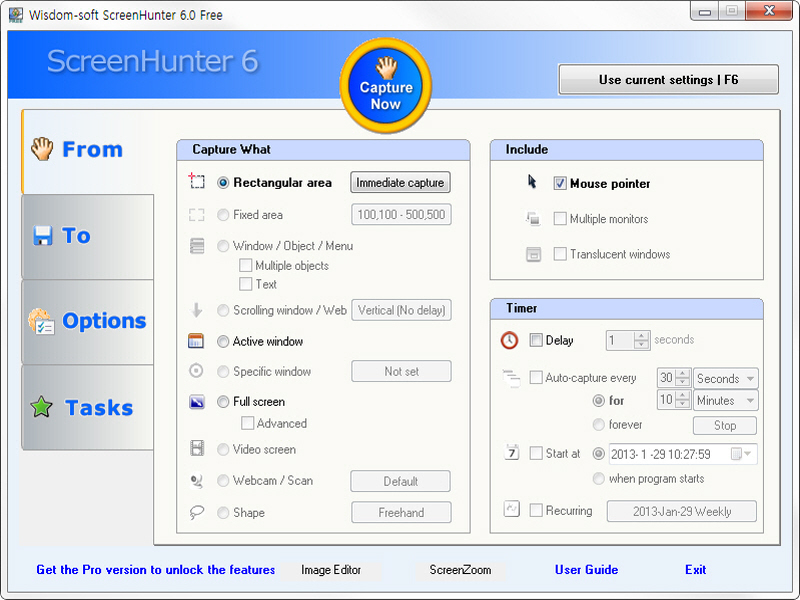Click the Full screen picture icon
The height and width of the screenshot is (600, 800).
pos(197,402)
